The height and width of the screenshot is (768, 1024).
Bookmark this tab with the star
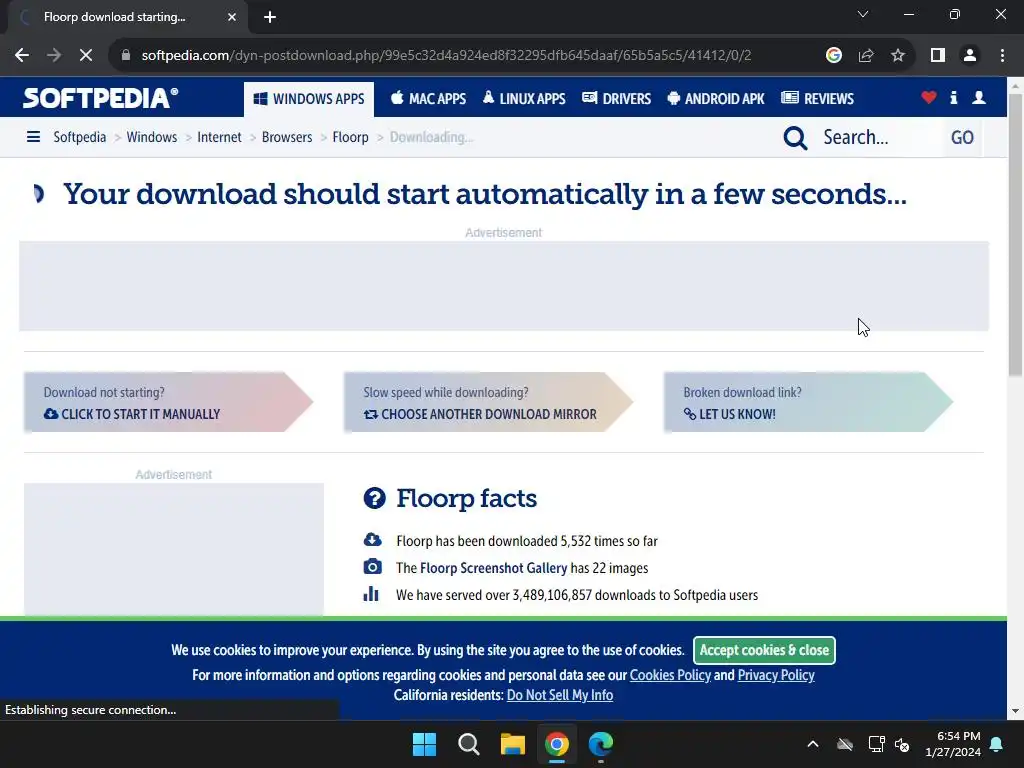click(x=898, y=56)
